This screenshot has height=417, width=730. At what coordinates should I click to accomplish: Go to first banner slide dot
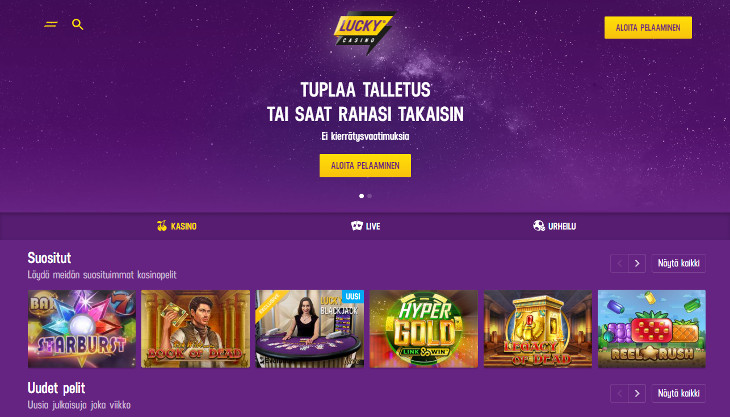[x=361, y=196]
